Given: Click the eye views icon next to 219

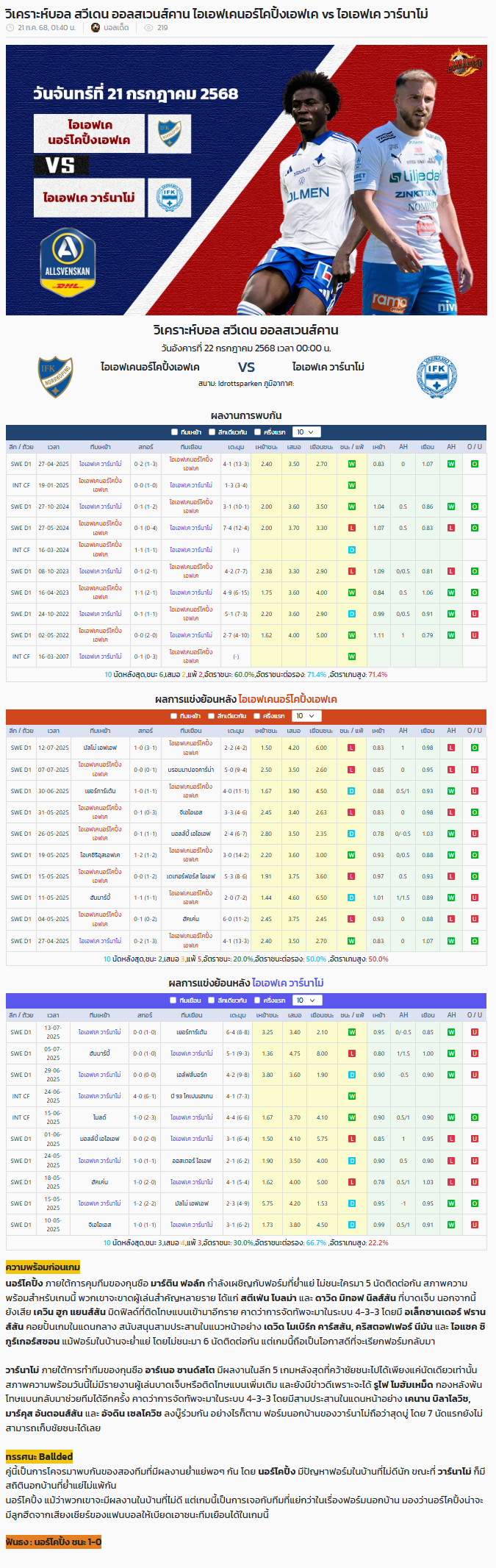Looking at the screenshot, I should 148,27.
